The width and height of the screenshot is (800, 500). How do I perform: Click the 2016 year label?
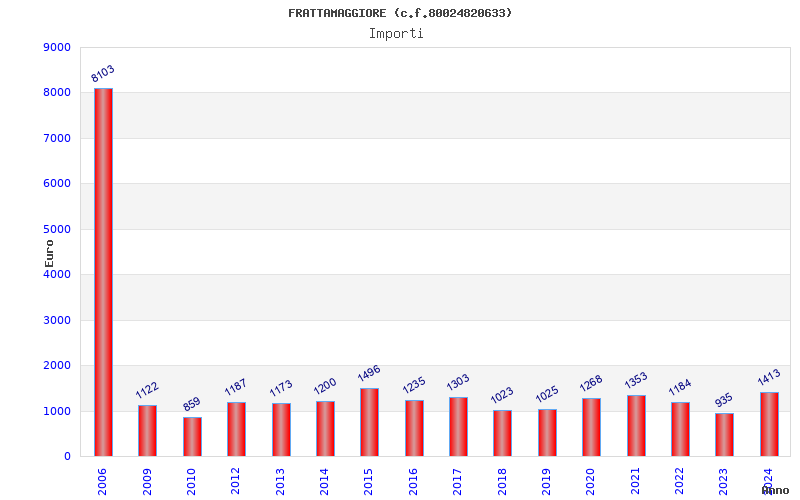point(413,482)
